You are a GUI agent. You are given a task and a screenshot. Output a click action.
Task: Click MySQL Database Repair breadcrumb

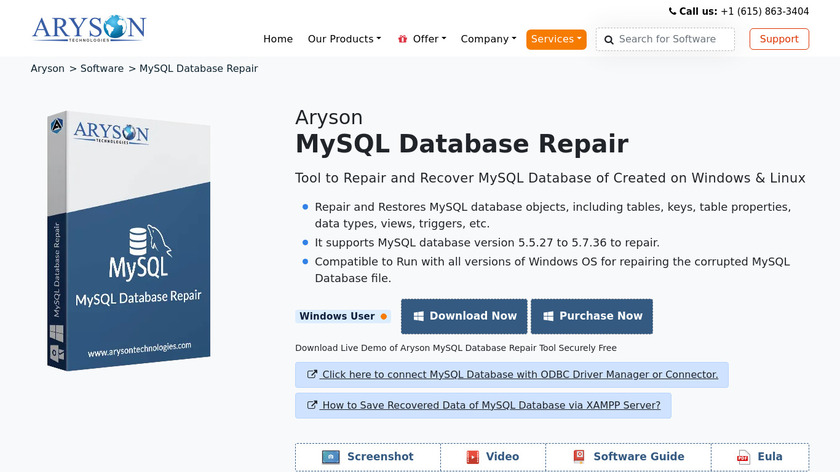(199, 69)
